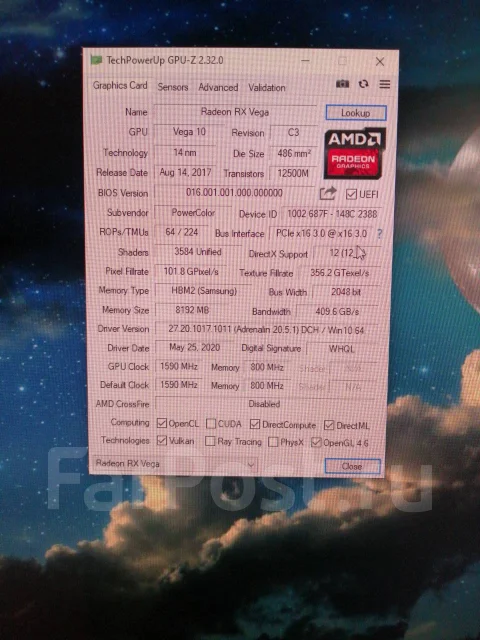
Task: Toggle the DirectML checkbox
Action: (x=329, y=425)
